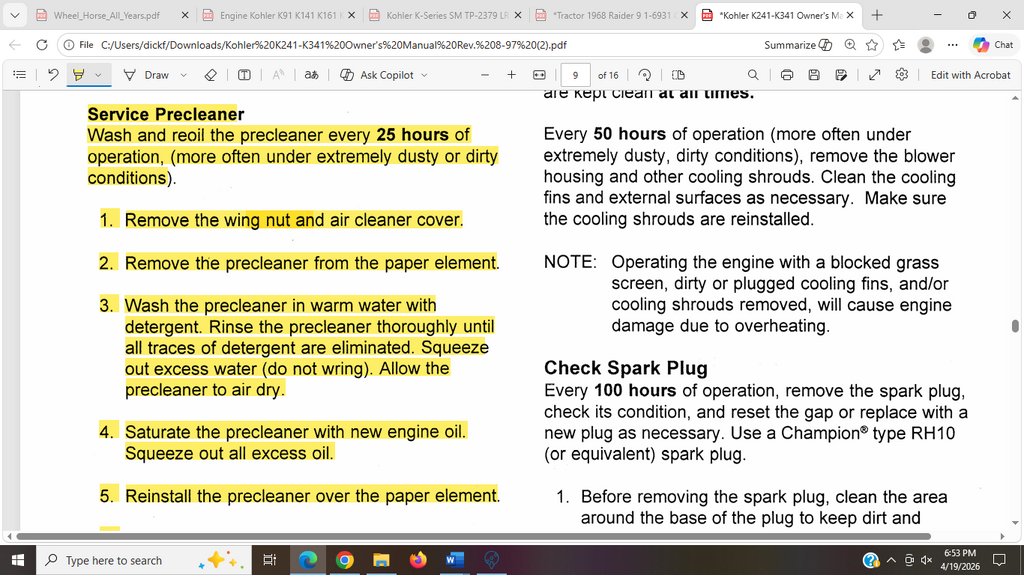Expand the Ask Copilot dropdown arrow
1024x575 pixels.
424,75
